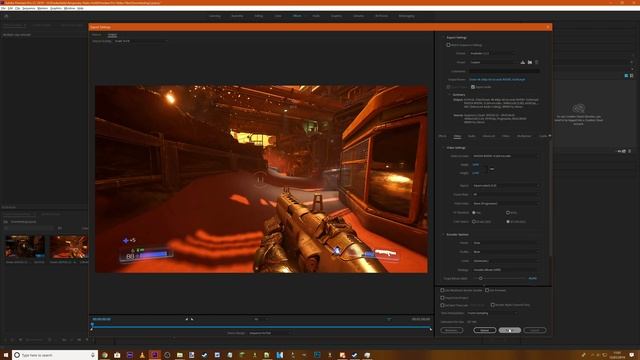Open the Editing workspace in Premiere's top bar
Screen dimensions: 640x360
click(x=258, y=16)
